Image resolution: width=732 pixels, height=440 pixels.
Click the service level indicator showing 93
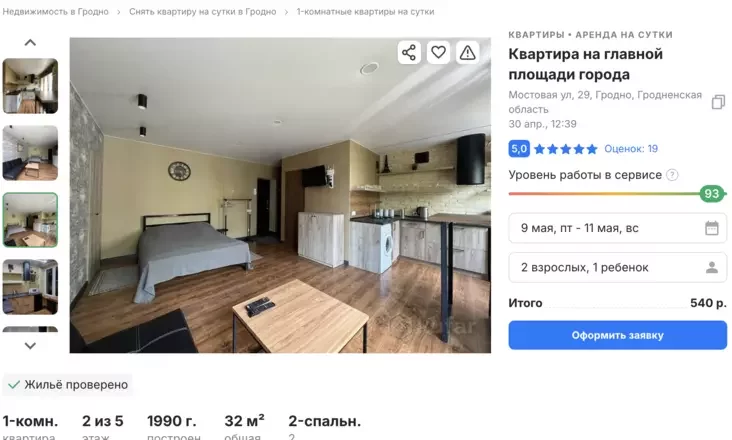coord(711,194)
